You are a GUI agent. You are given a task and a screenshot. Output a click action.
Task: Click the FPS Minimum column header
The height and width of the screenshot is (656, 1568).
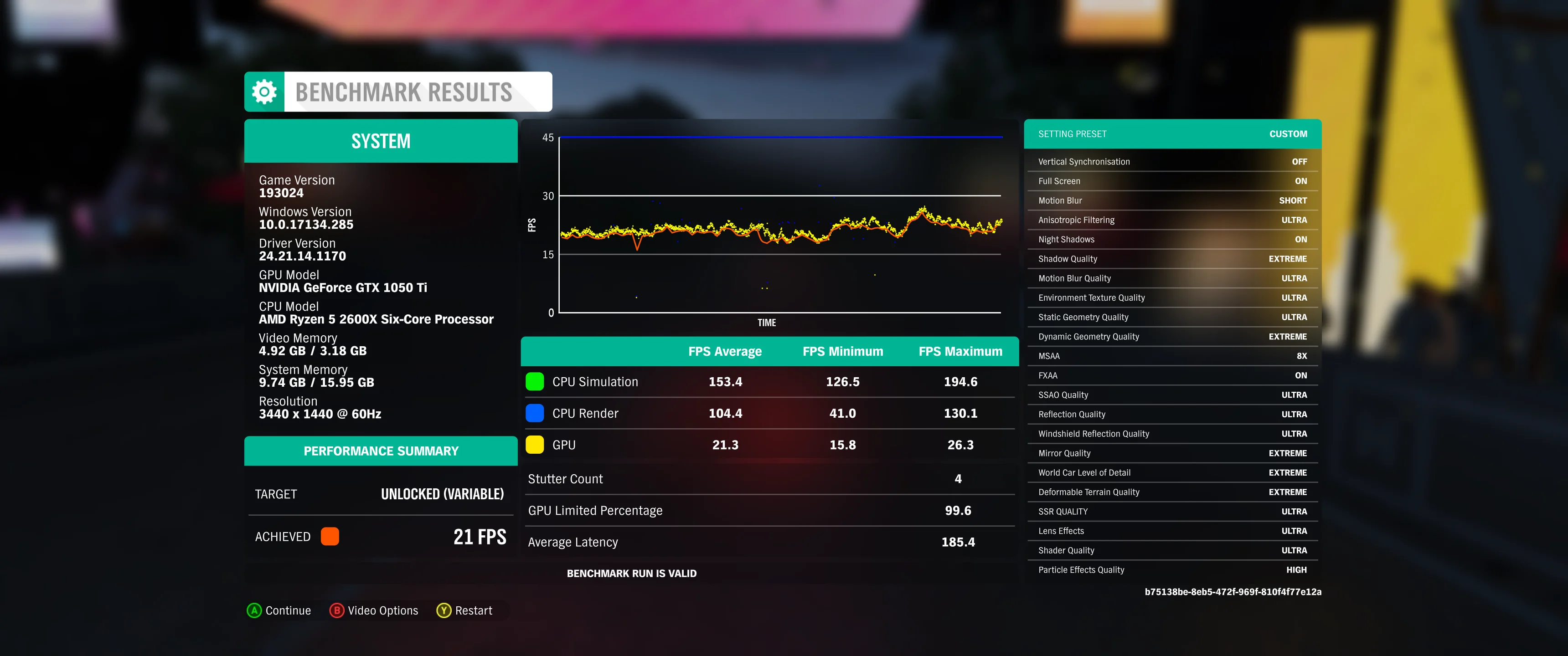[842, 351]
